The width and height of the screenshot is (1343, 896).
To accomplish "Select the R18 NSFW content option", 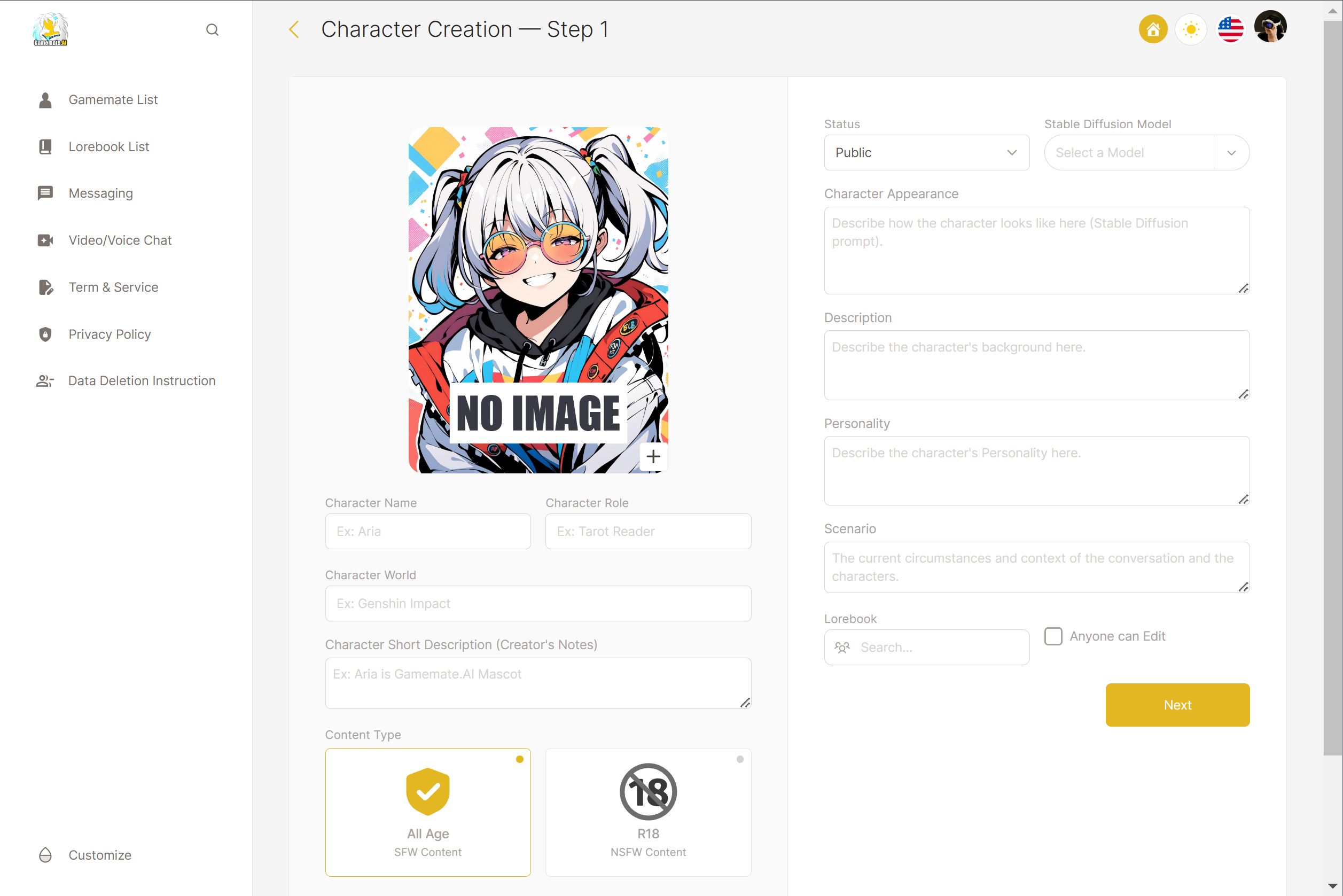I will coord(648,812).
